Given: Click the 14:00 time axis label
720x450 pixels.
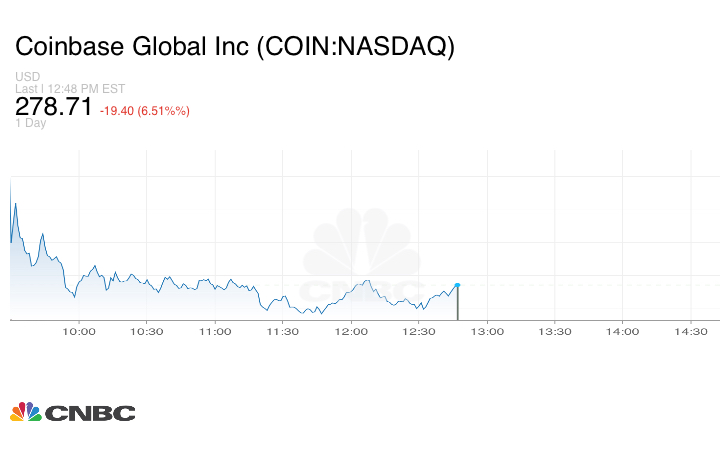Looking at the screenshot, I should click(623, 332).
